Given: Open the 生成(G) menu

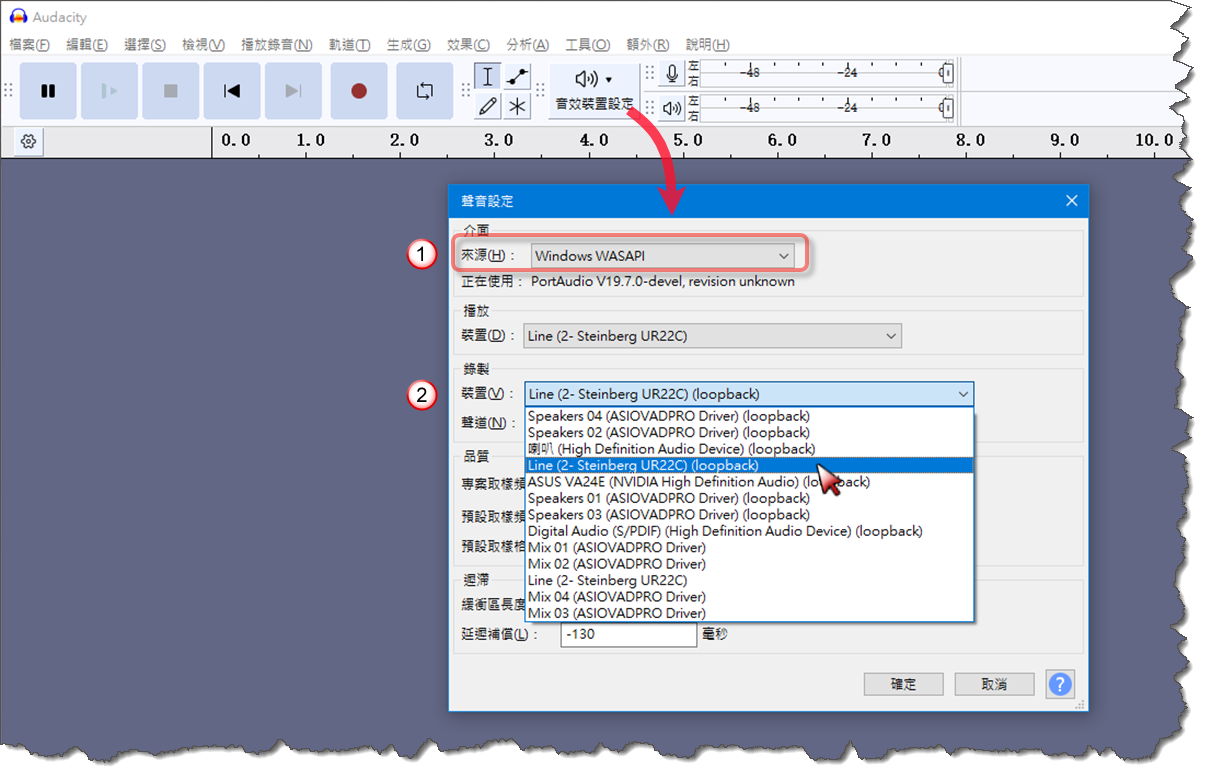Looking at the screenshot, I should 408,45.
